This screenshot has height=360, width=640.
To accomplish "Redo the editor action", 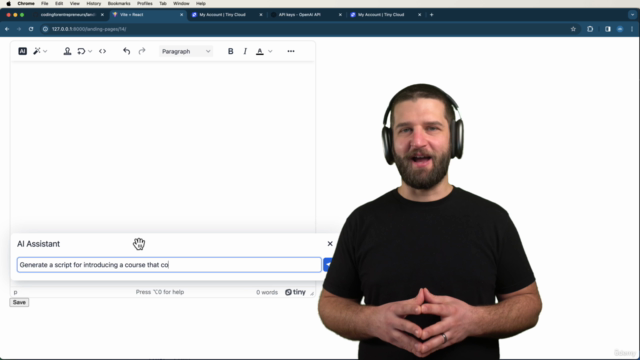I will (x=142, y=51).
